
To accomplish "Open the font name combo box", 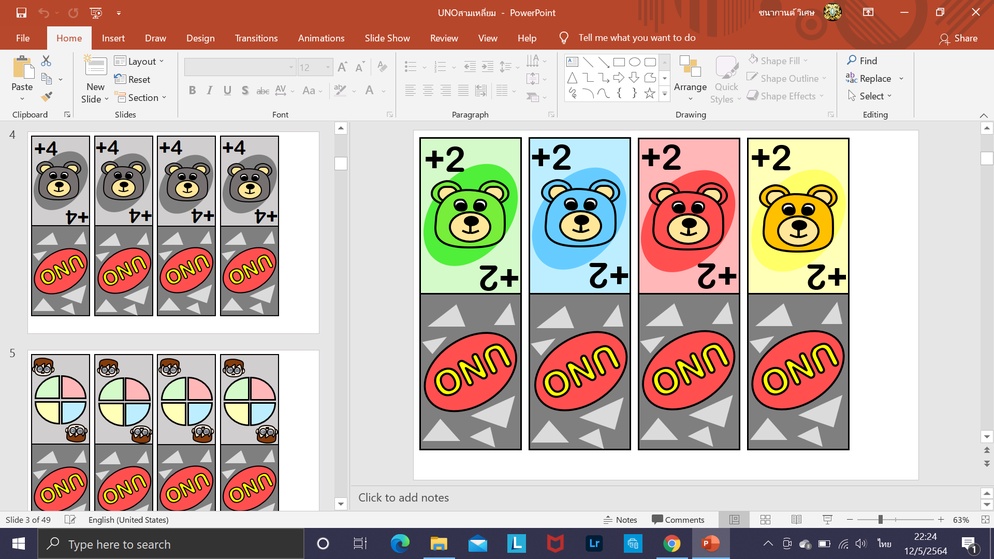I will 240,67.
